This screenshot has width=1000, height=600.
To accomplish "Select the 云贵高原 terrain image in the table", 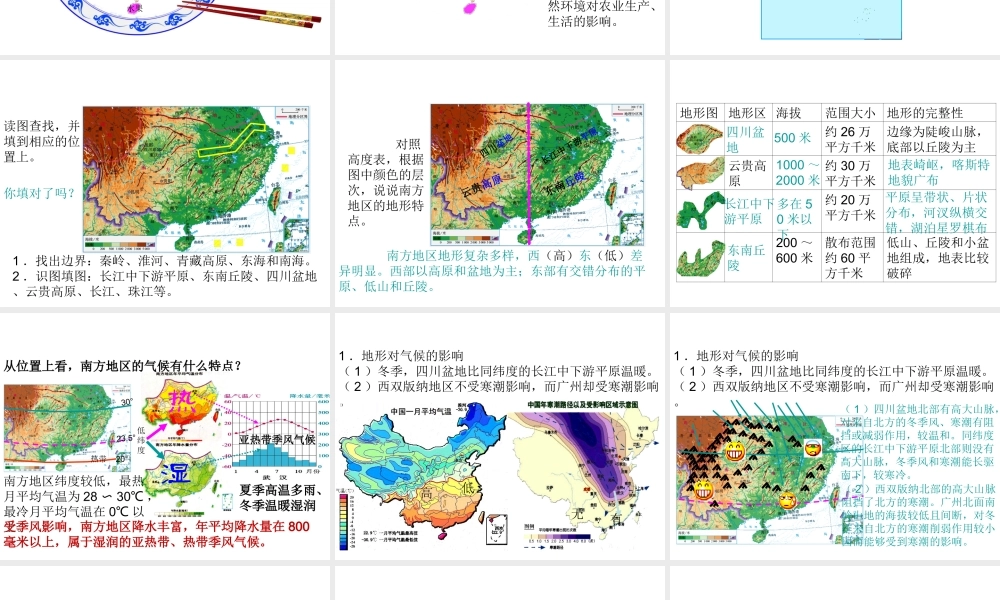I will point(700,173).
